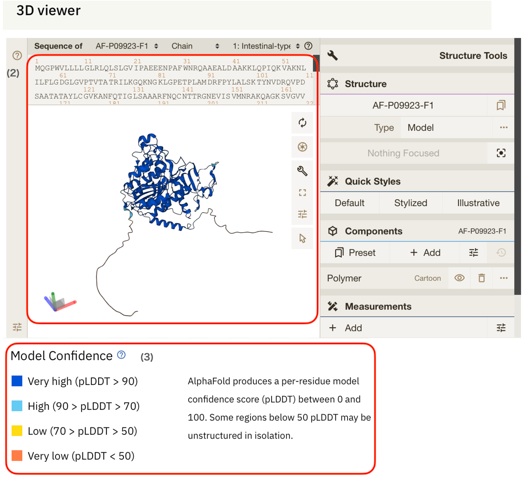Click the focus target icon beside Nothing Focused
The width and height of the screenshot is (530, 485).
click(x=501, y=153)
